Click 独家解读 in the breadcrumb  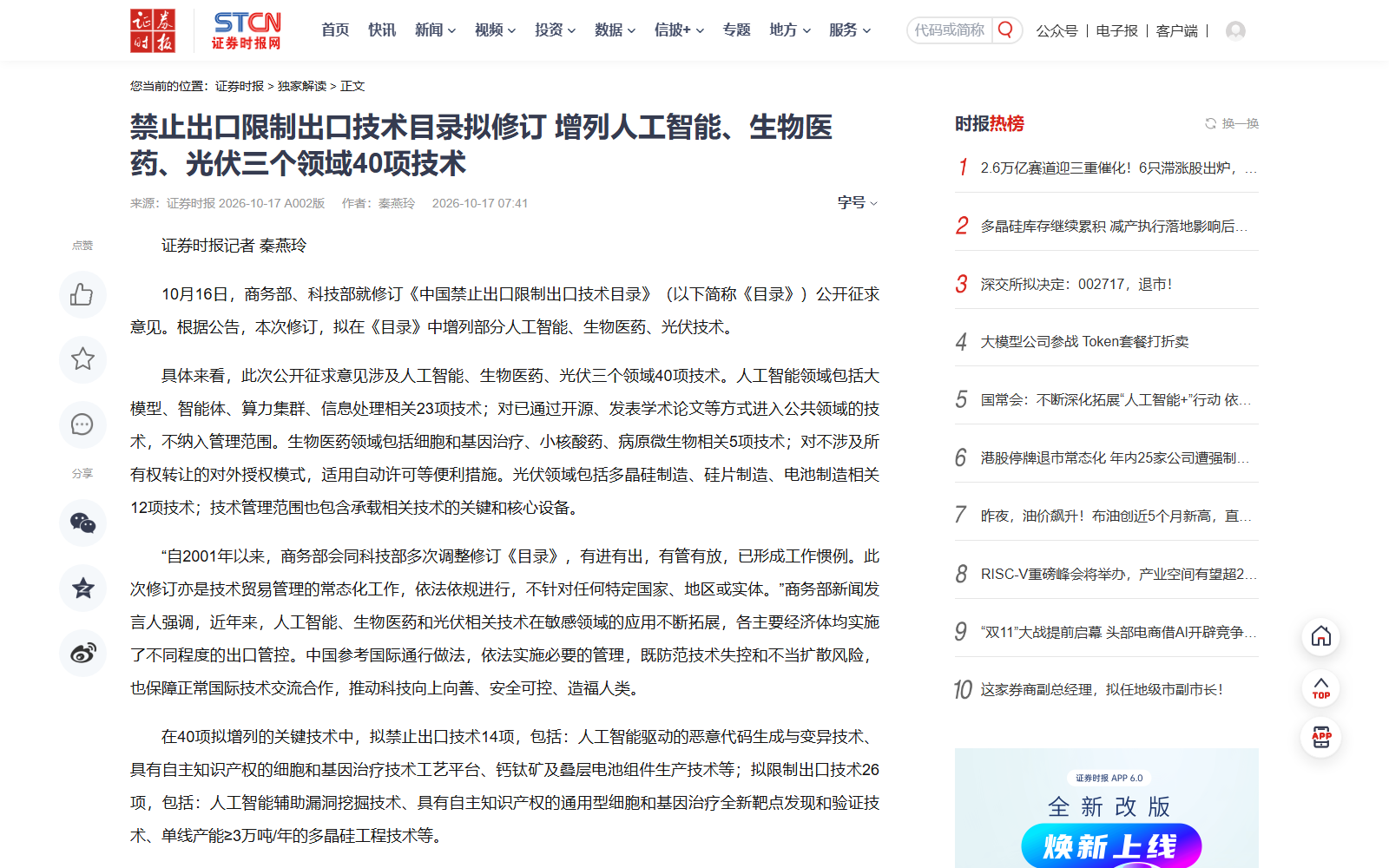(302, 86)
